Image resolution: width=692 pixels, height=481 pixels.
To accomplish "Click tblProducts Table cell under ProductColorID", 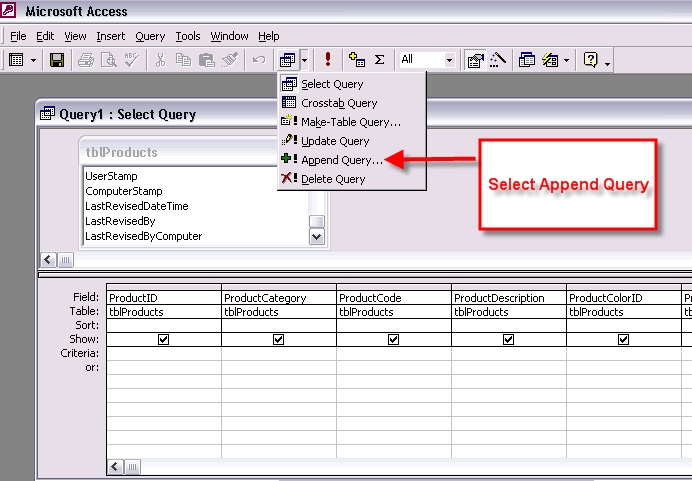I will pos(624,312).
